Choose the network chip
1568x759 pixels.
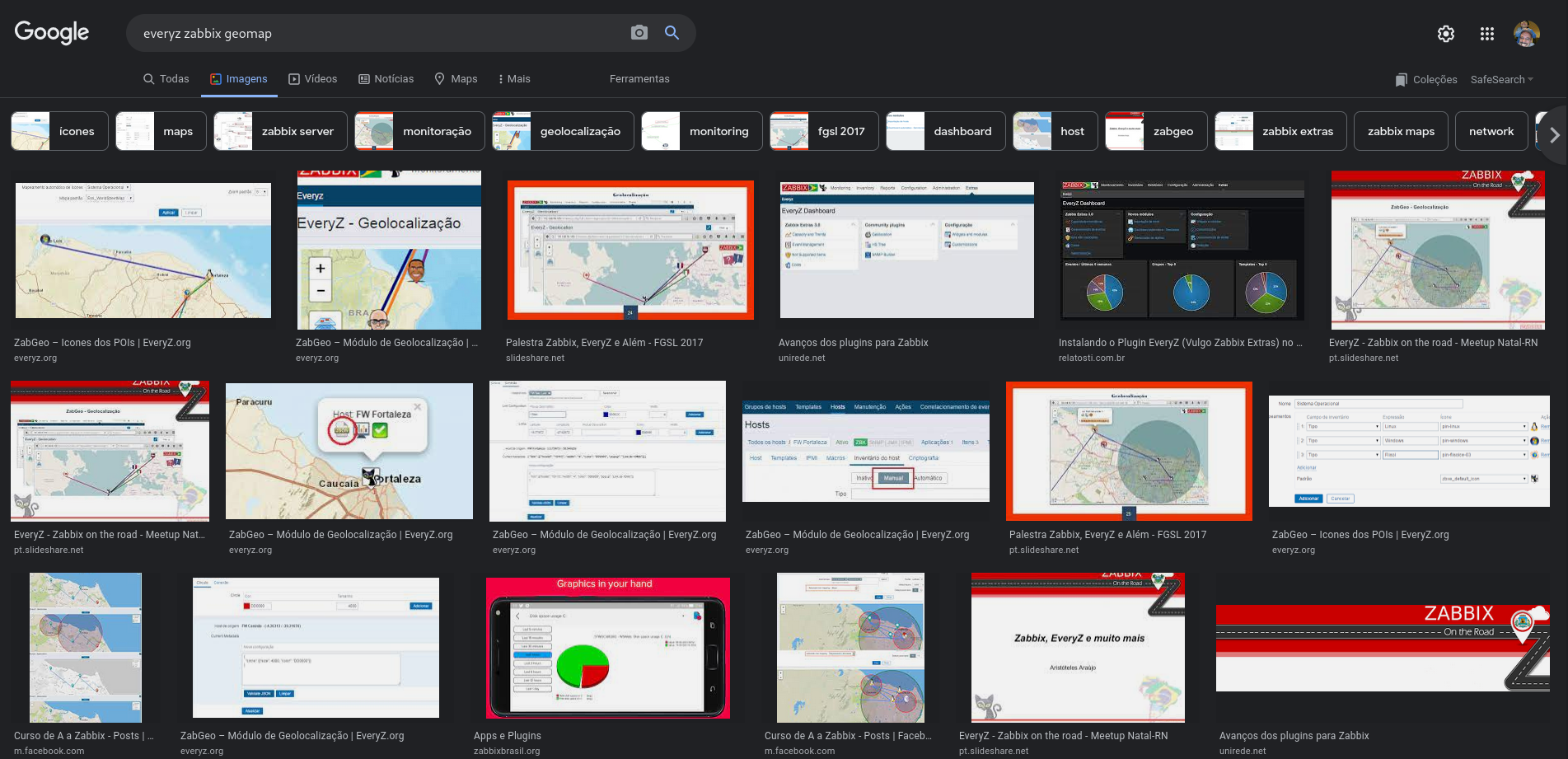[x=1491, y=131]
